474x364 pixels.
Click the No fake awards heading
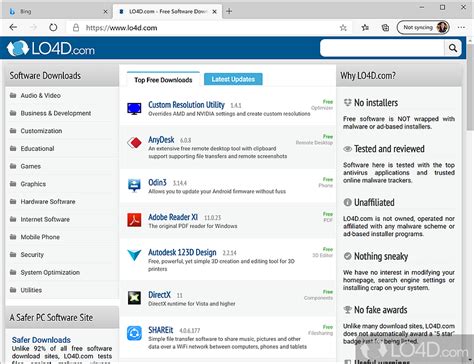point(381,310)
